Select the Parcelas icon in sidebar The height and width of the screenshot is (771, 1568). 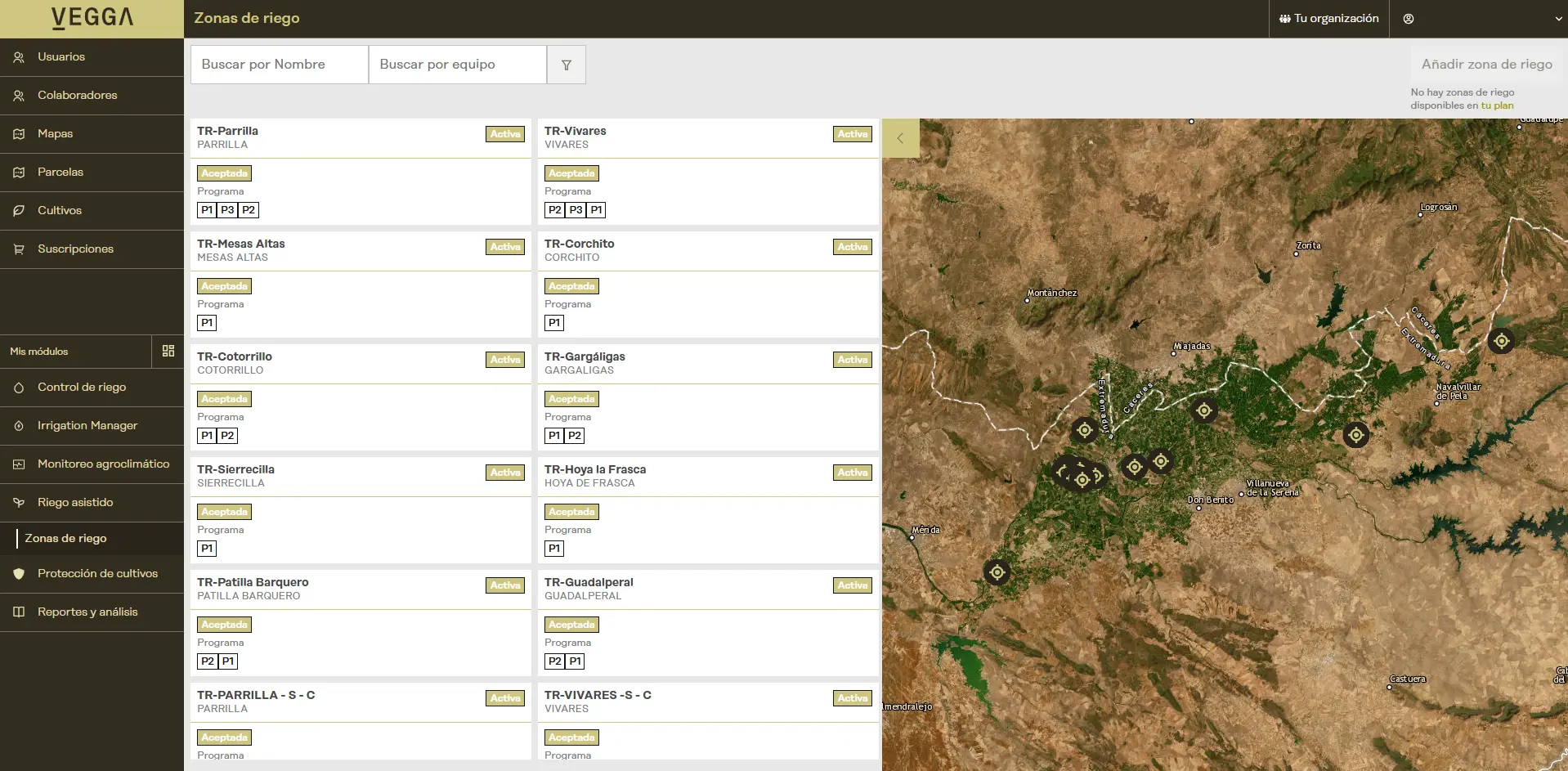[19, 173]
